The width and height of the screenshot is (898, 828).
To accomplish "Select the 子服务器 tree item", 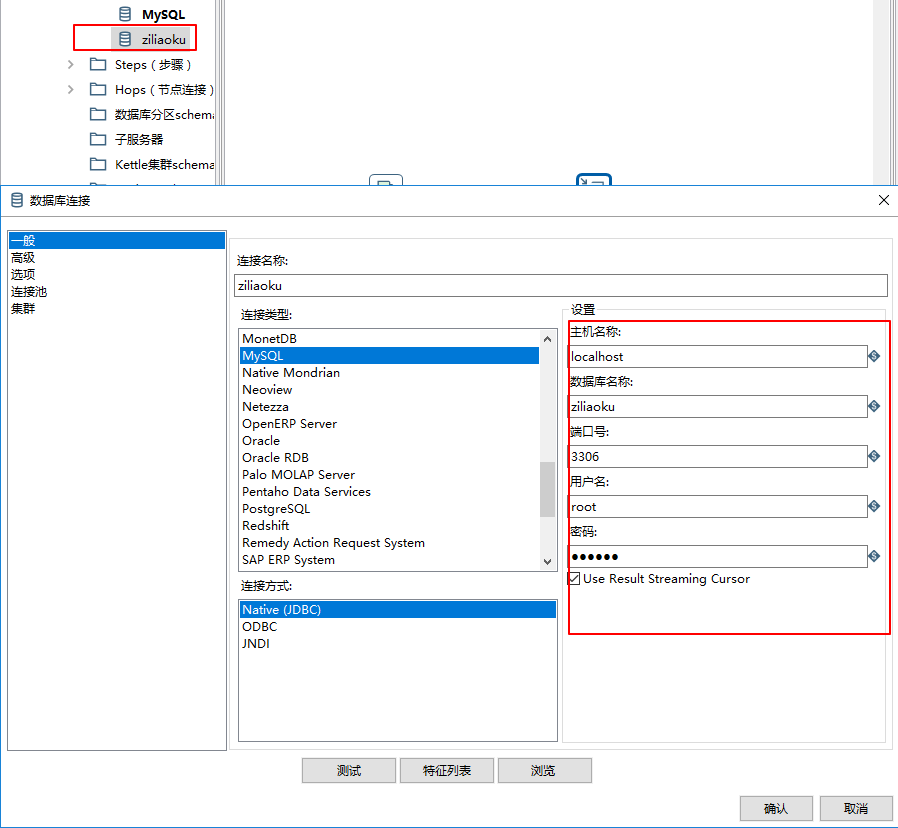I will pos(139,139).
